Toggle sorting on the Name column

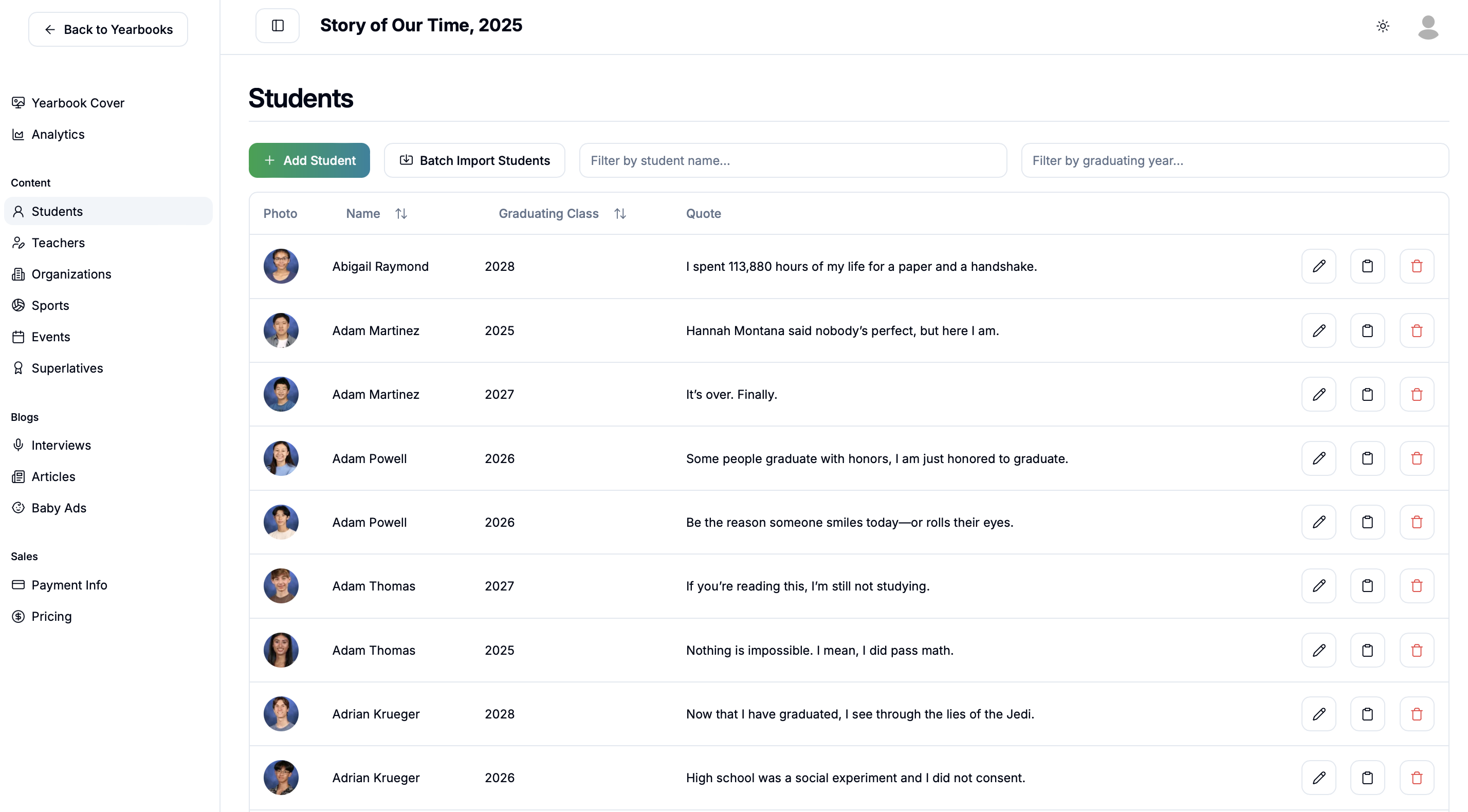click(400, 213)
